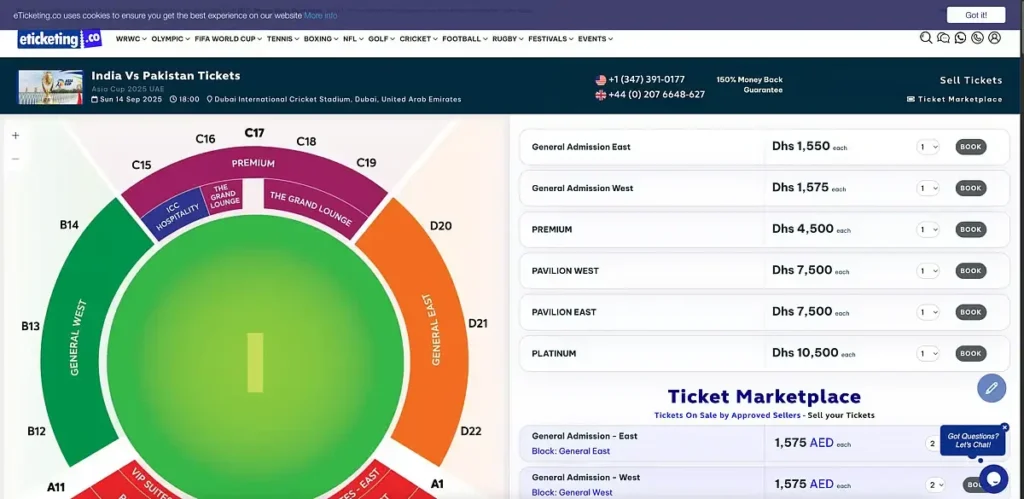Expand the OLYMPIC menu
The image size is (1024, 499).
(x=170, y=39)
